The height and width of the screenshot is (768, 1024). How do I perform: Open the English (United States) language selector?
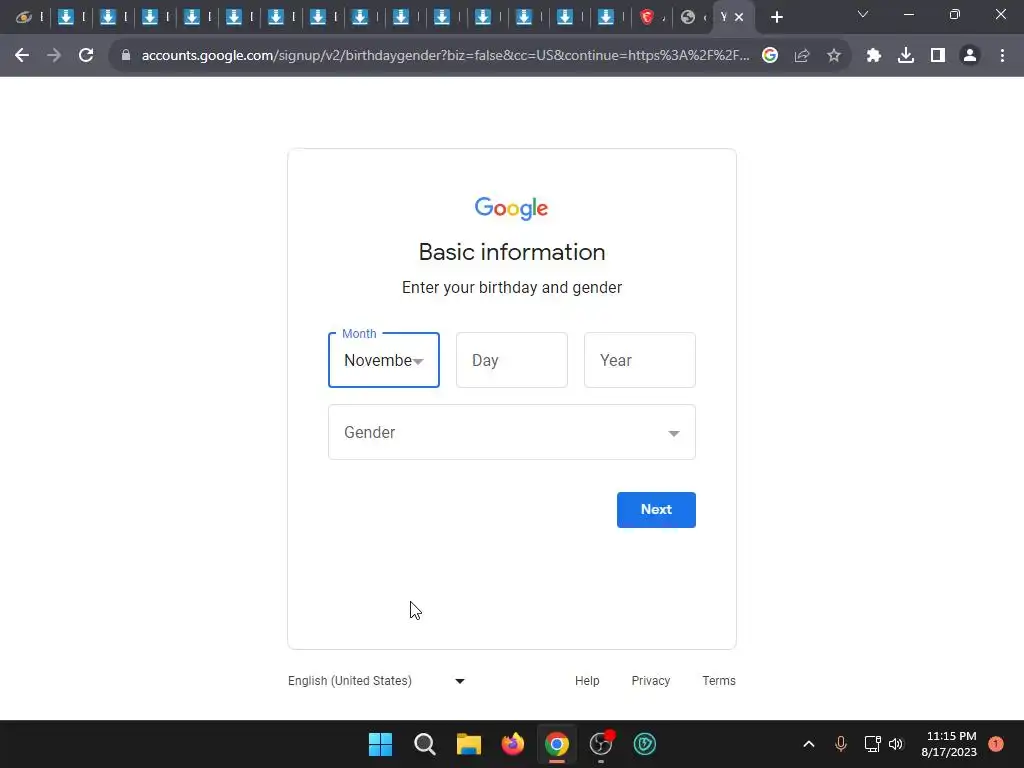(377, 680)
